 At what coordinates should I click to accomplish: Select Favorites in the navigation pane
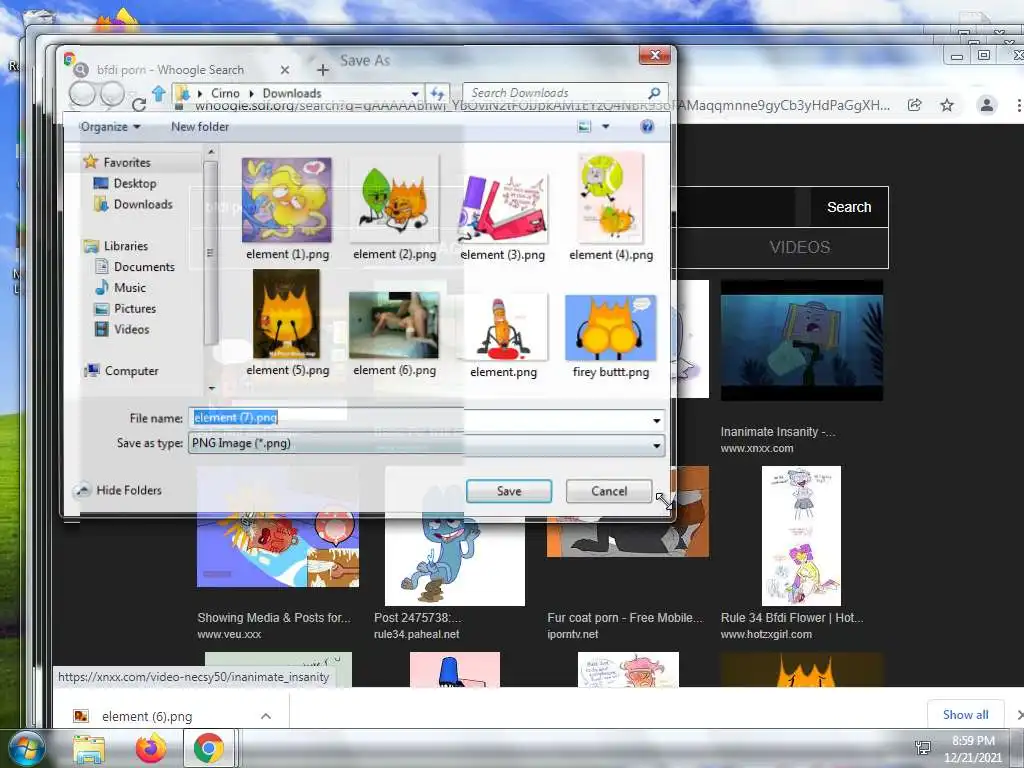[118, 162]
